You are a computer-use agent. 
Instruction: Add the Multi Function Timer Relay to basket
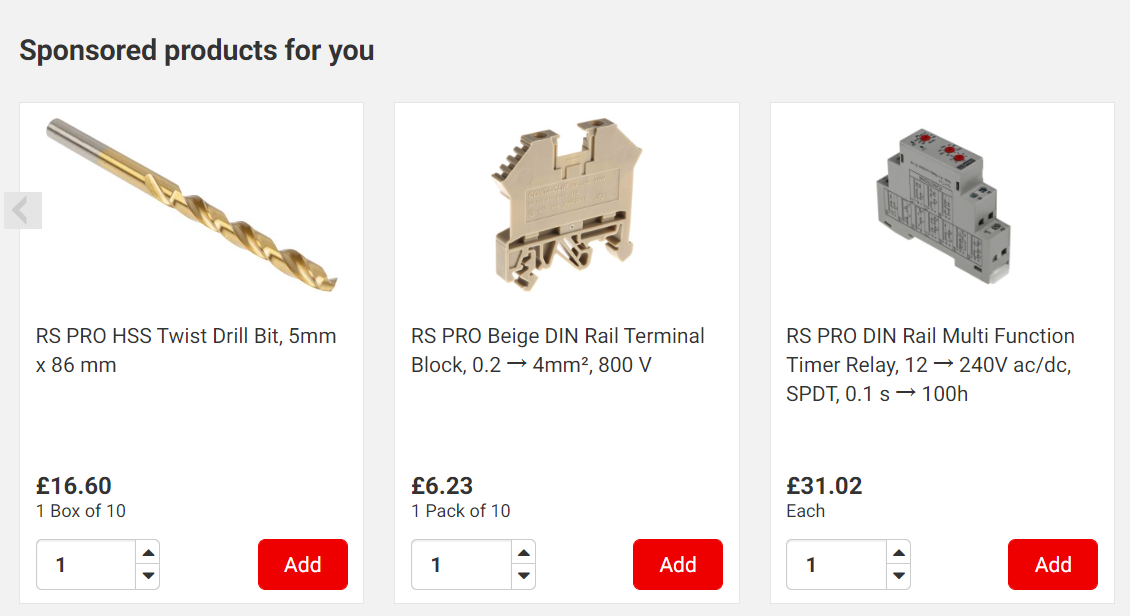tap(1053, 565)
